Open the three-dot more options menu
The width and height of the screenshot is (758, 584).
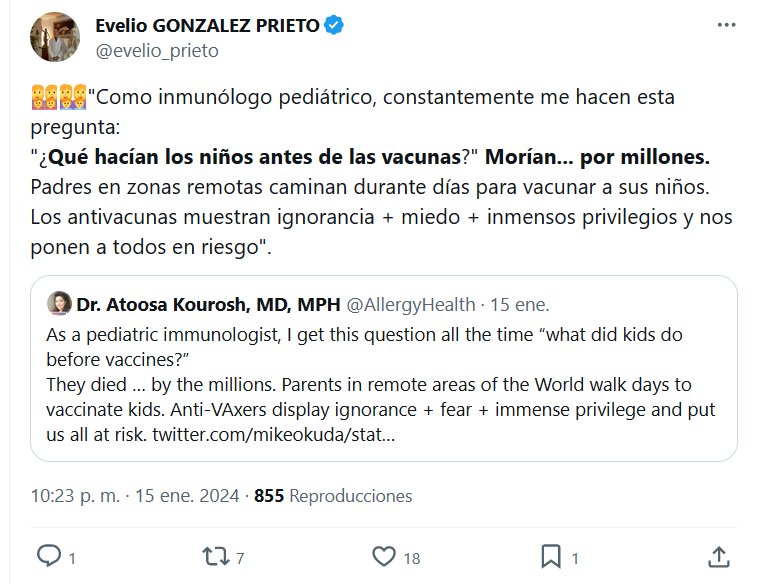(726, 26)
